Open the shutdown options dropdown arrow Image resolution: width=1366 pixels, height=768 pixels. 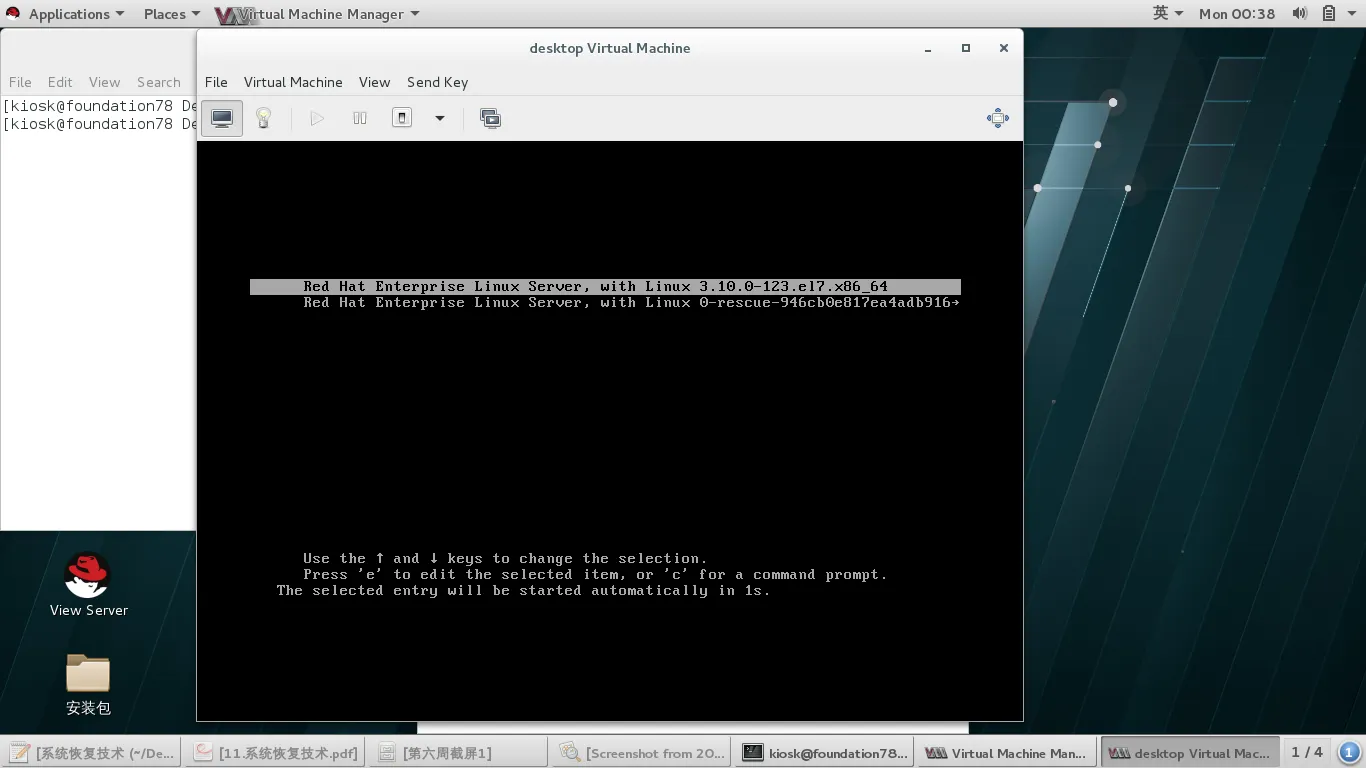(x=439, y=118)
